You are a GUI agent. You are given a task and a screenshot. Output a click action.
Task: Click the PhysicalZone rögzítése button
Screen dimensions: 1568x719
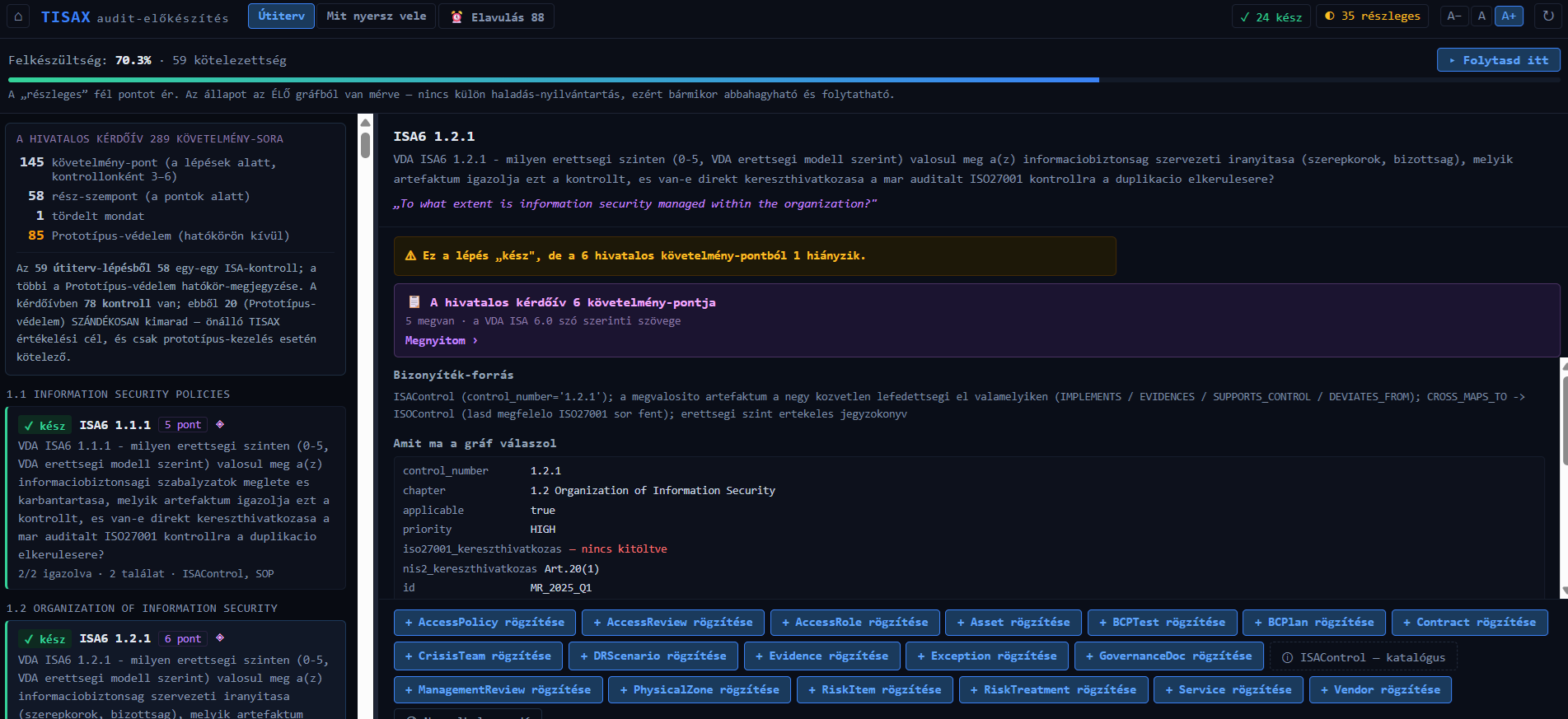point(700,690)
